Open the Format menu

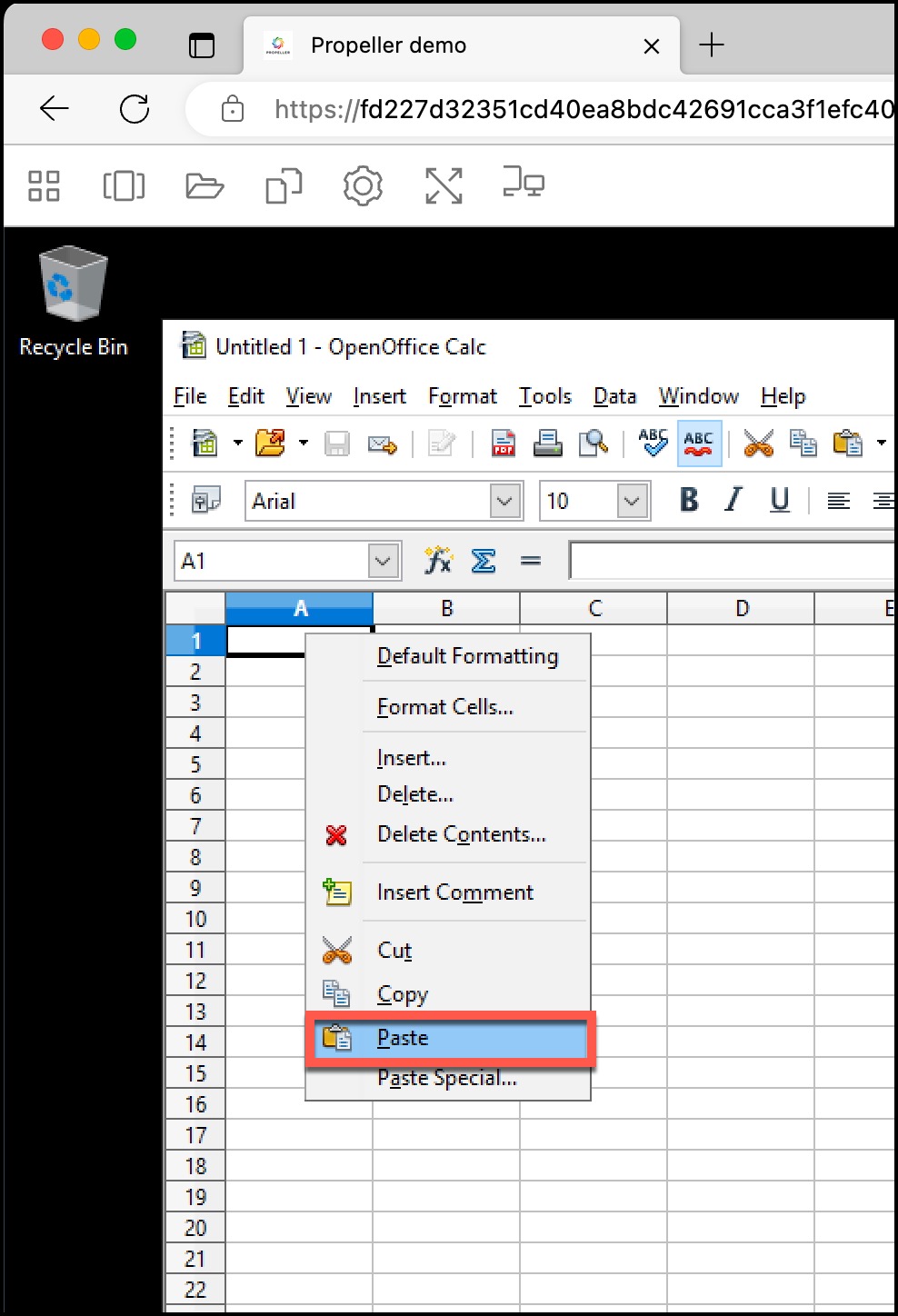(x=463, y=396)
